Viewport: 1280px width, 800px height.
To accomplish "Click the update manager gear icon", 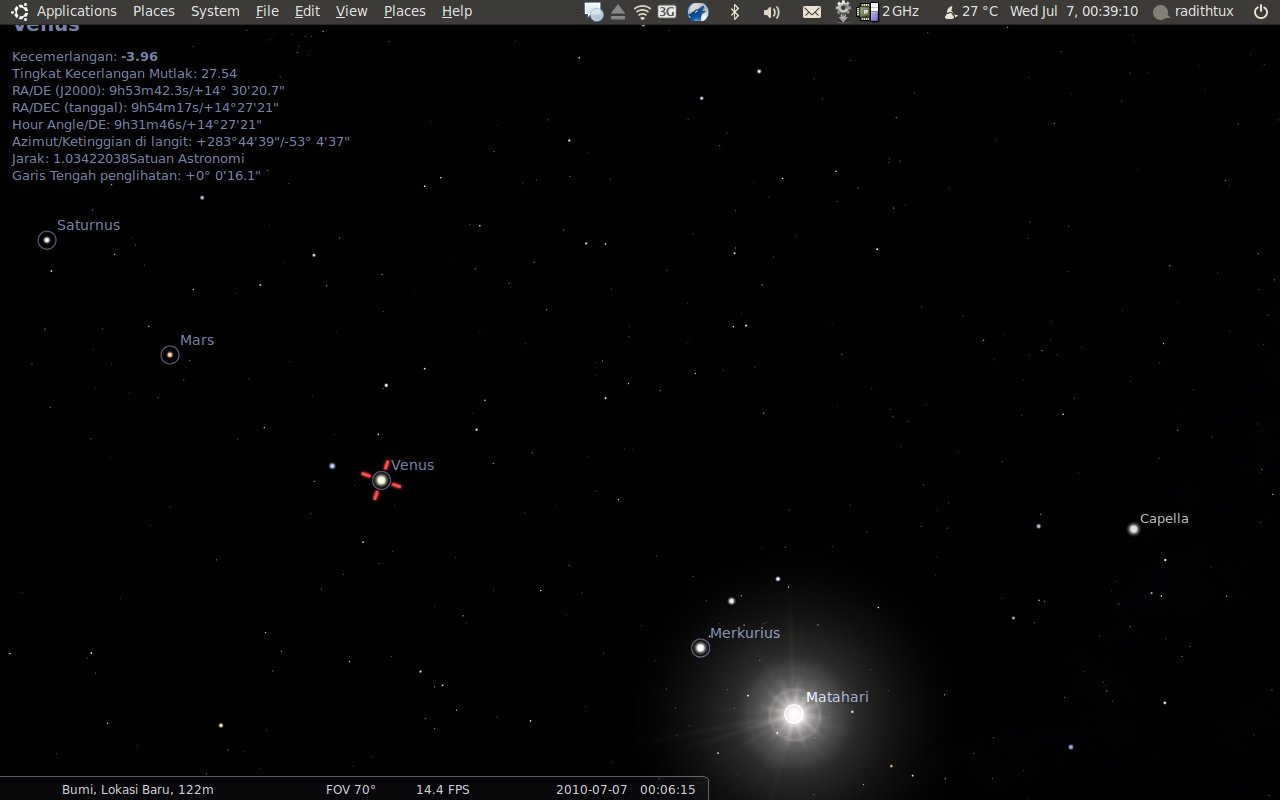I will pos(843,11).
